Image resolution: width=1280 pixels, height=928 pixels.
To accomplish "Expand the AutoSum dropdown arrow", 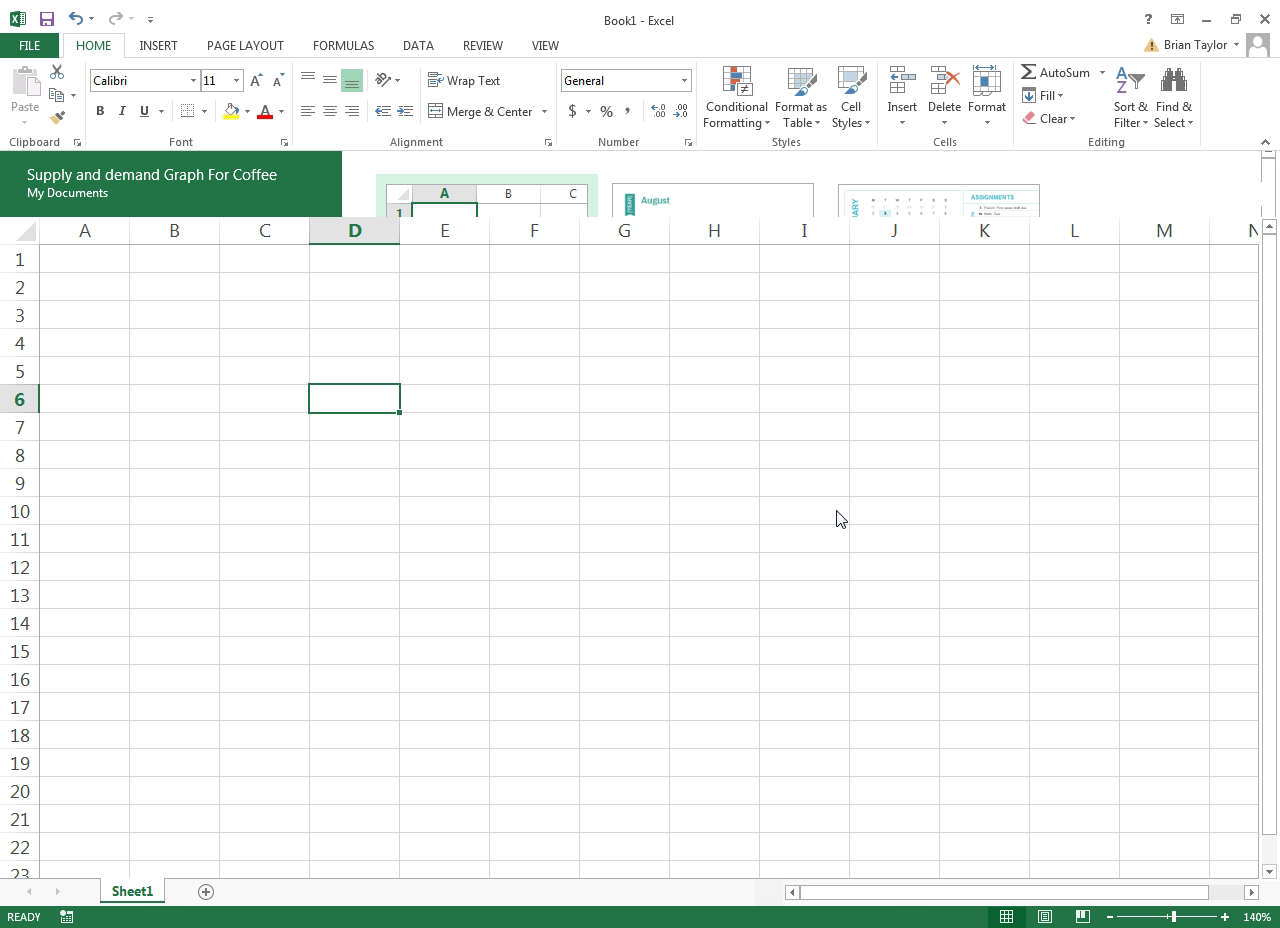I will [1102, 72].
